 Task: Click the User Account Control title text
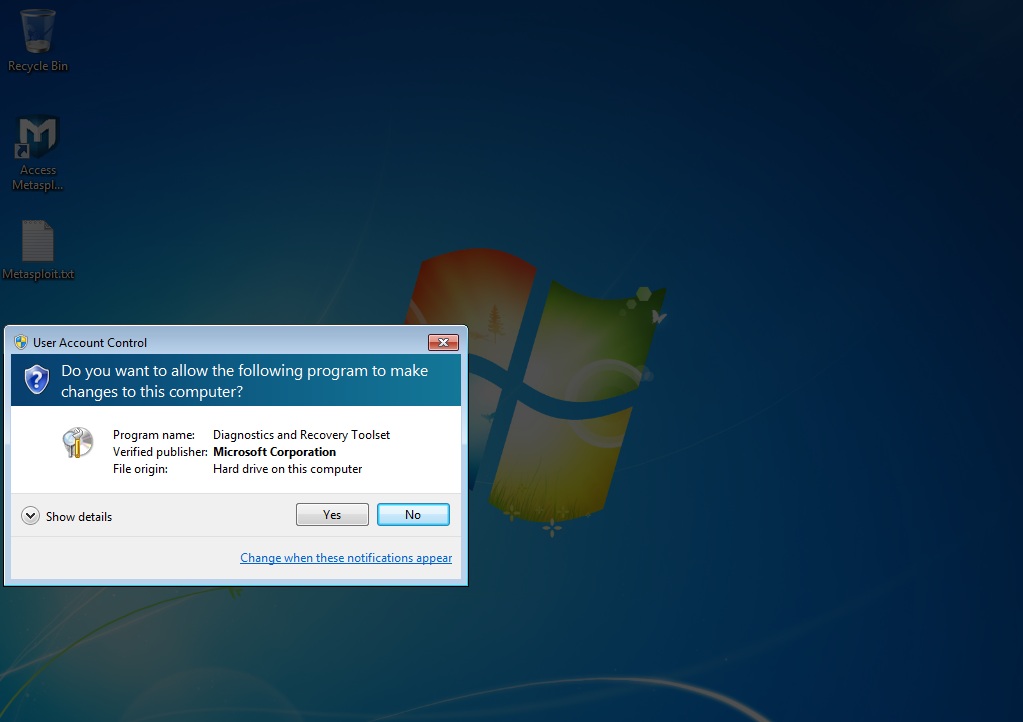coord(90,342)
